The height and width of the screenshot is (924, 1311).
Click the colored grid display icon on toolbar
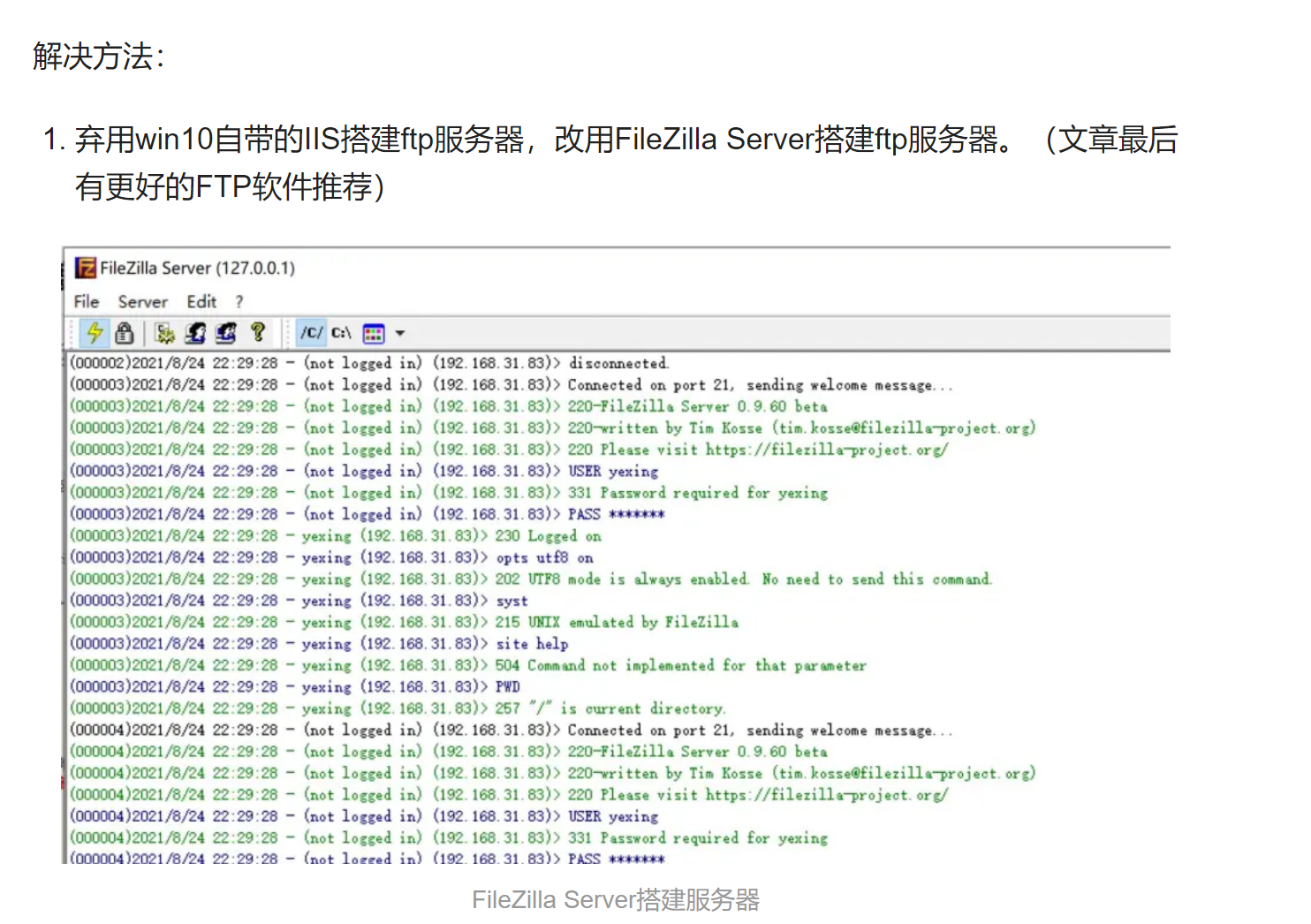[x=372, y=333]
